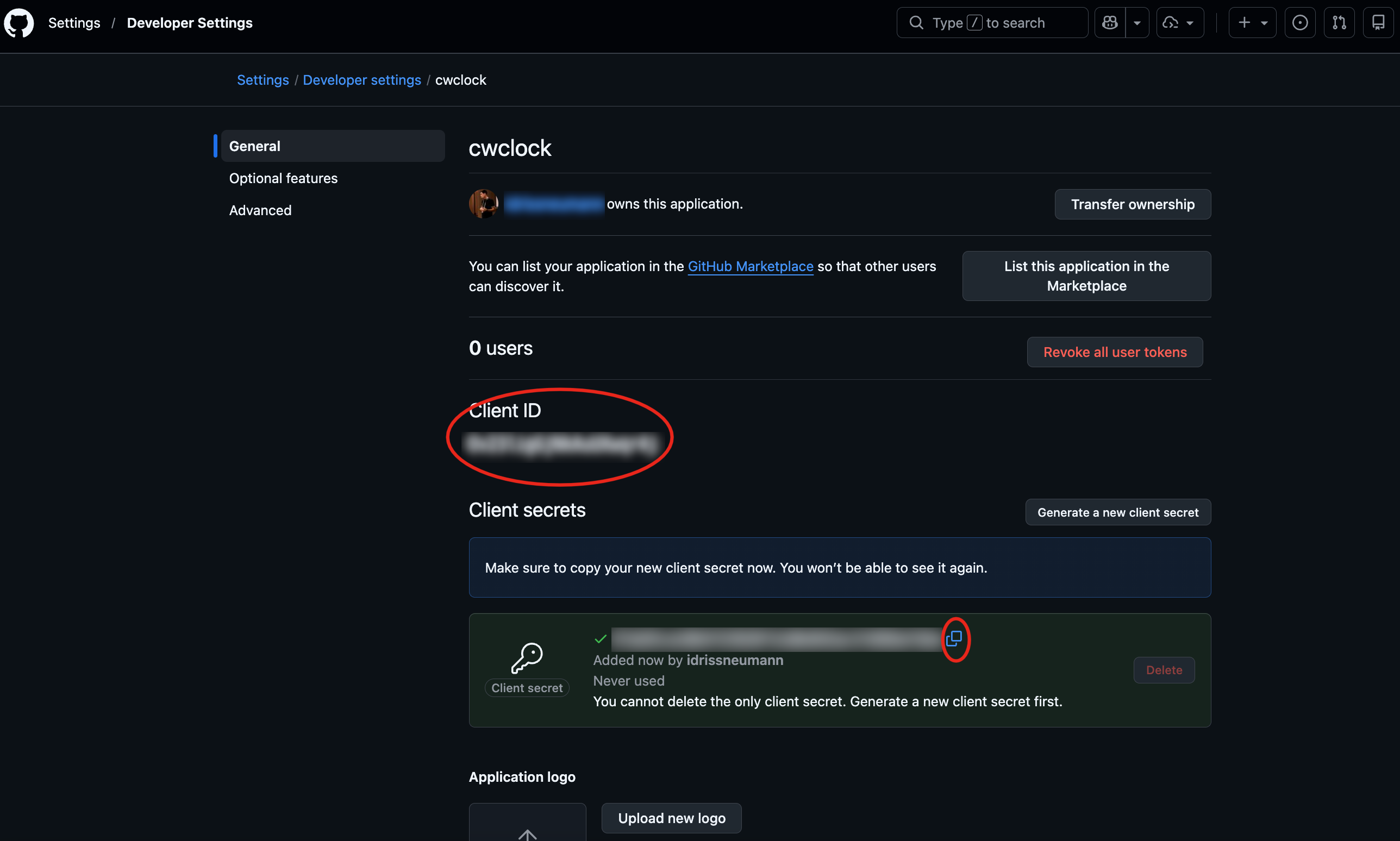The width and height of the screenshot is (1400, 841).
Task: Expand the Copilot dropdown arrow
Action: (1137, 23)
